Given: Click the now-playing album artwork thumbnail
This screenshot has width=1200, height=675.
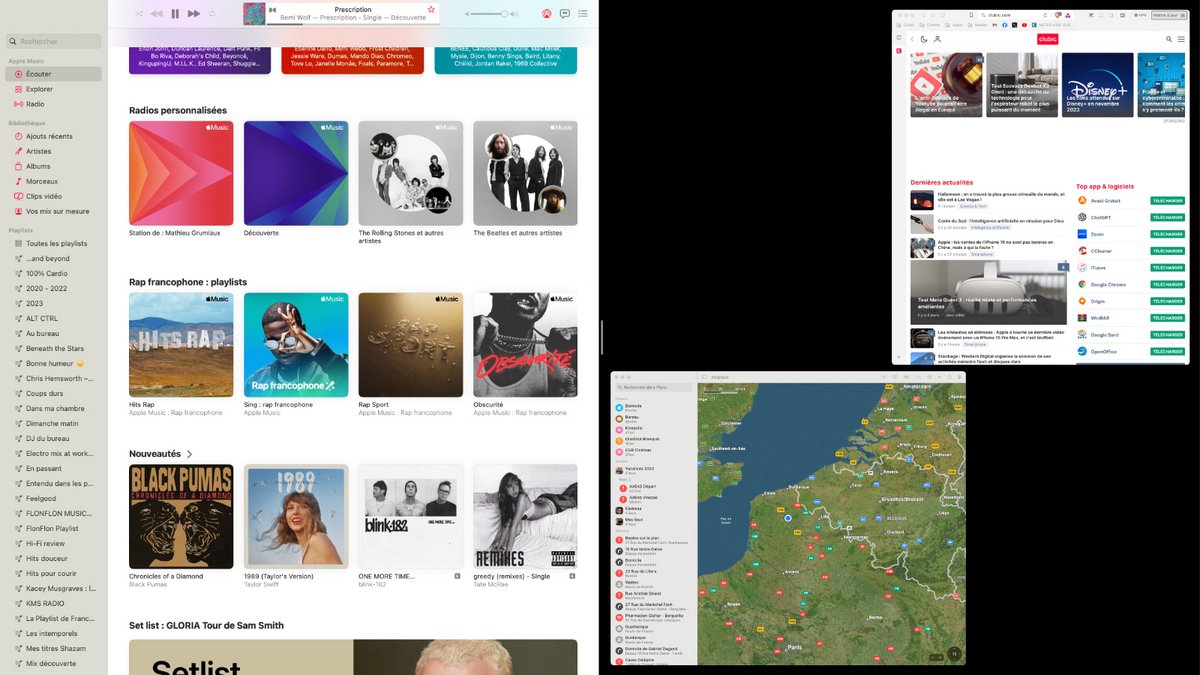Looking at the screenshot, I should point(254,13).
